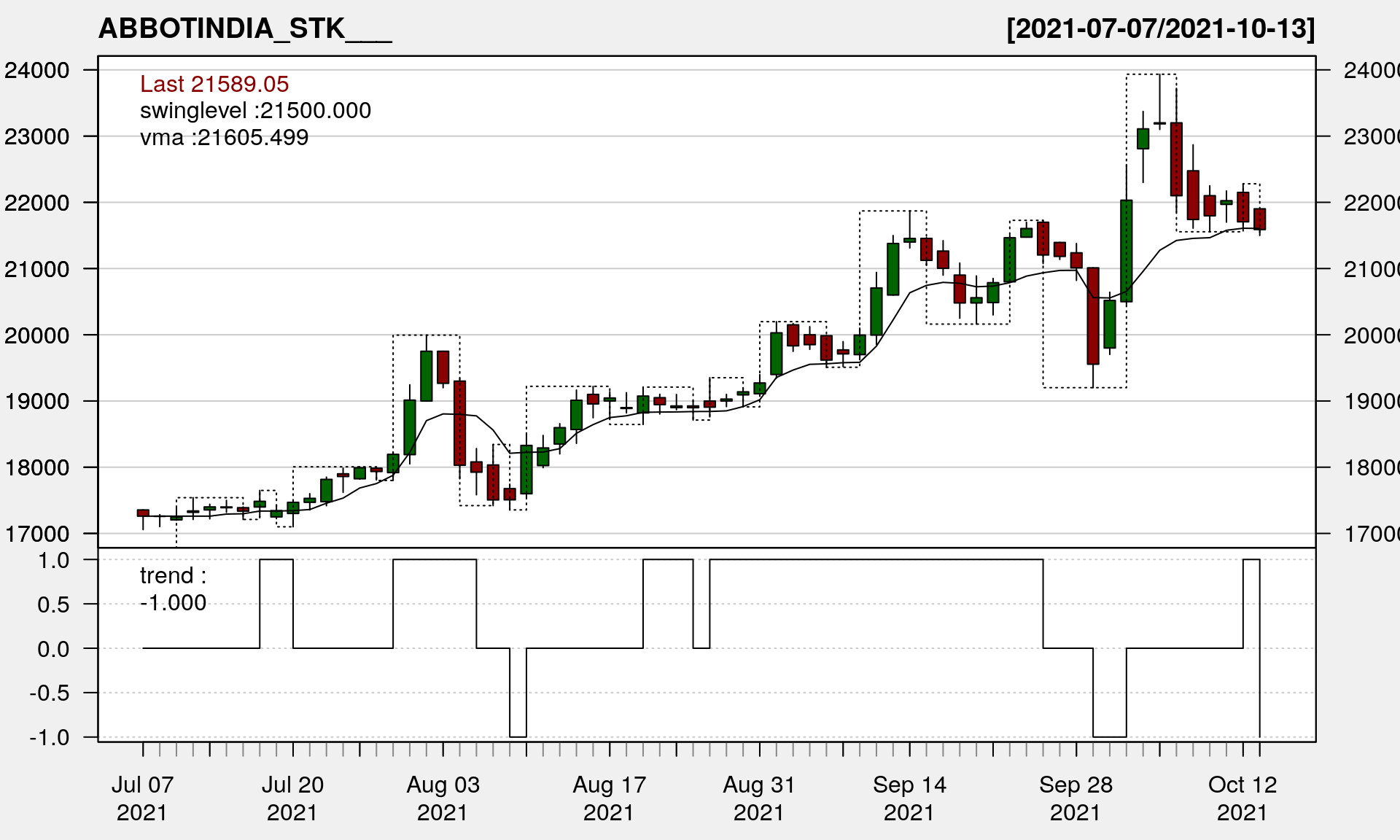The image size is (1400, 840).
Task: Click the 0.5 trend axis label
Action: pyautogui.click(x=54, y=604)
